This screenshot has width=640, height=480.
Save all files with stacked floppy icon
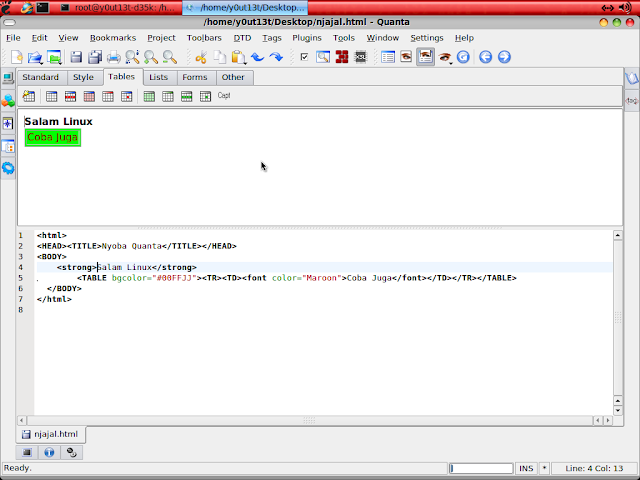[x=95, y=57]
